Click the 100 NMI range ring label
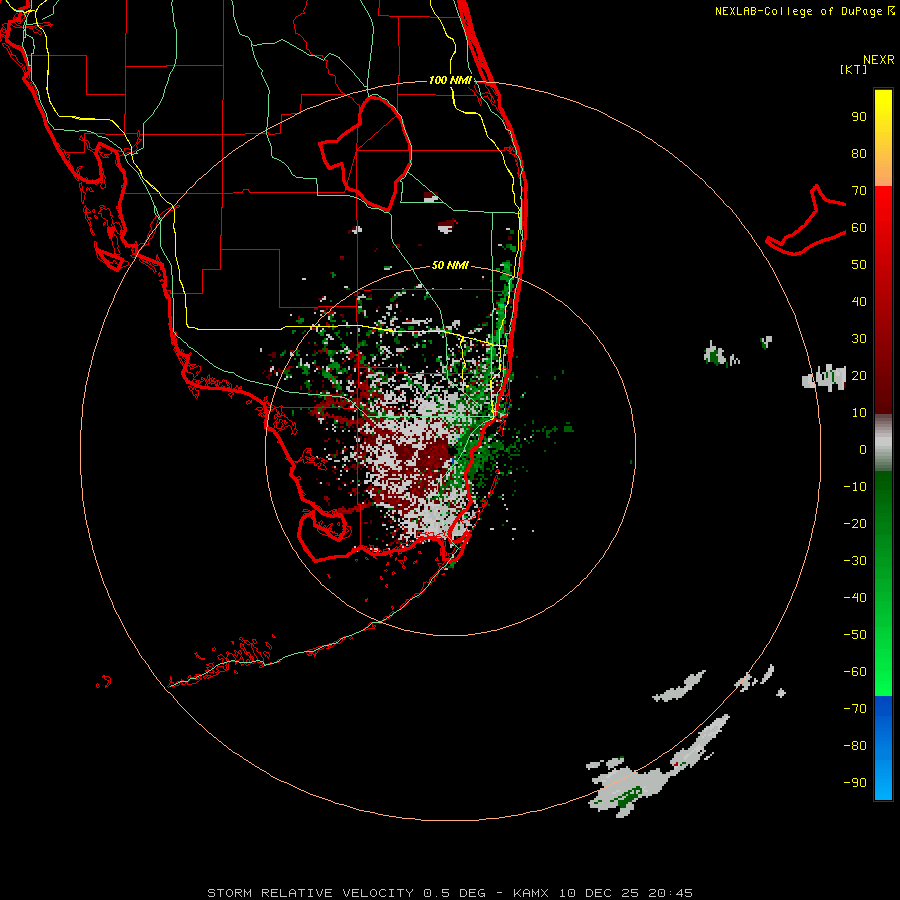Screen dimensions: 900x900 tap(450, 80)
